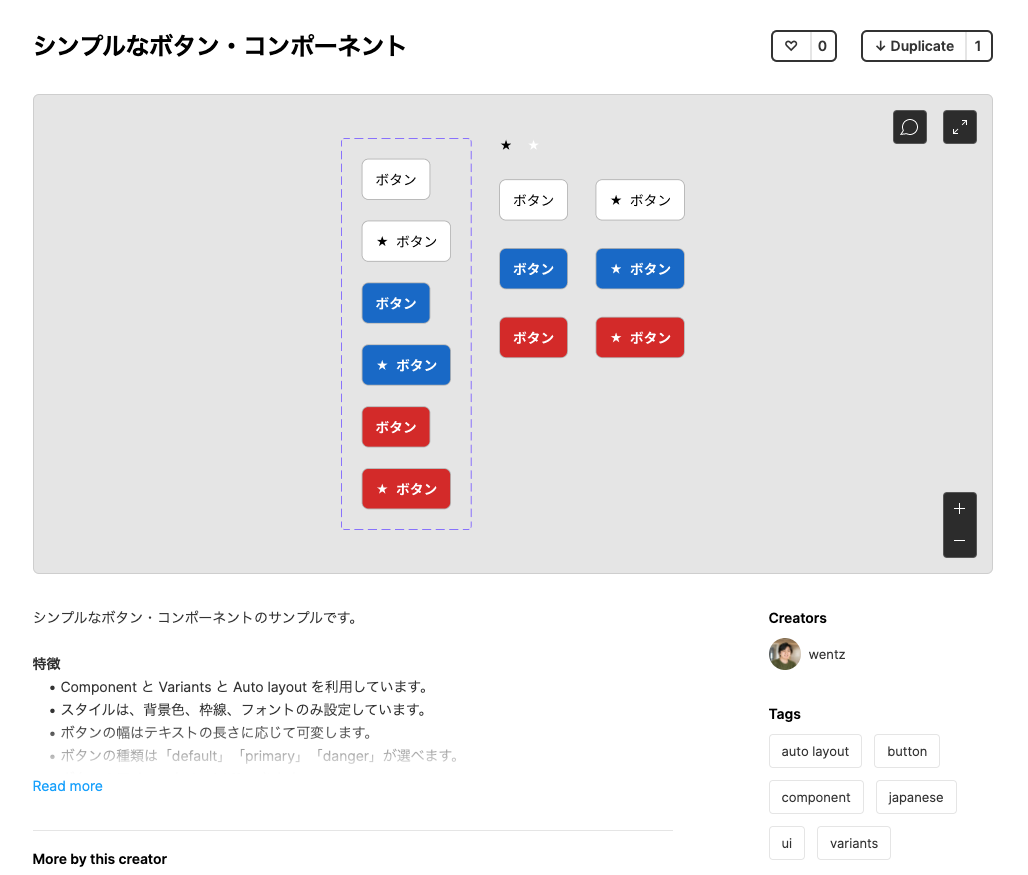Select the button tag
The height and width of the screenshot is (875, 1028).
click(x=907, y=751)
